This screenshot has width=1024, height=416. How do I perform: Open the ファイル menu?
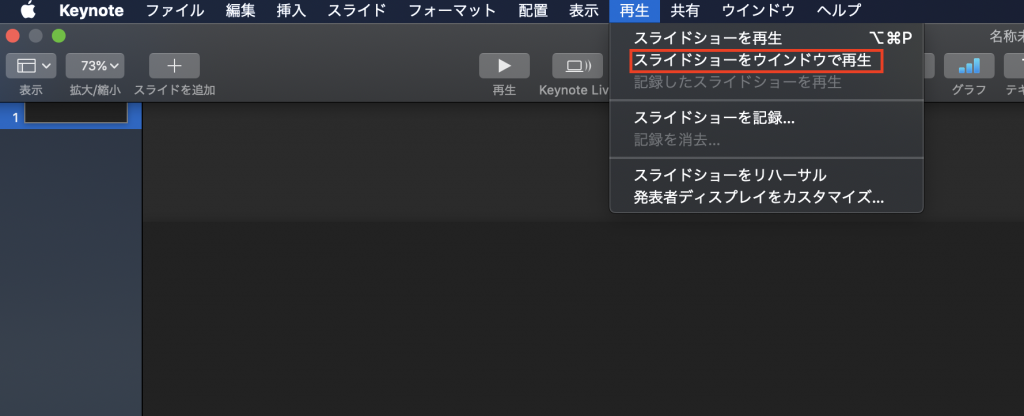174,10
